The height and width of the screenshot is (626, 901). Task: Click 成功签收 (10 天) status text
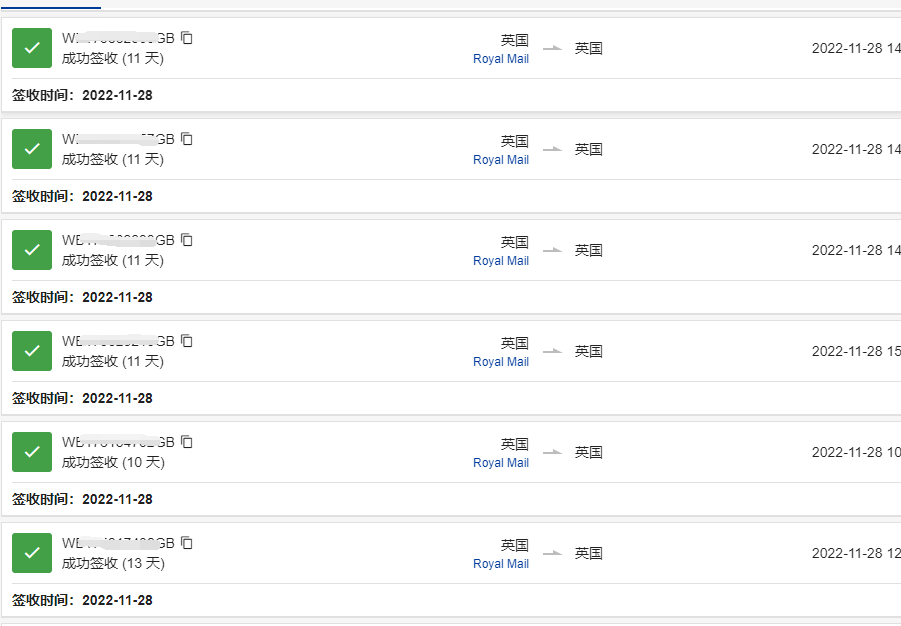(113, 462)
